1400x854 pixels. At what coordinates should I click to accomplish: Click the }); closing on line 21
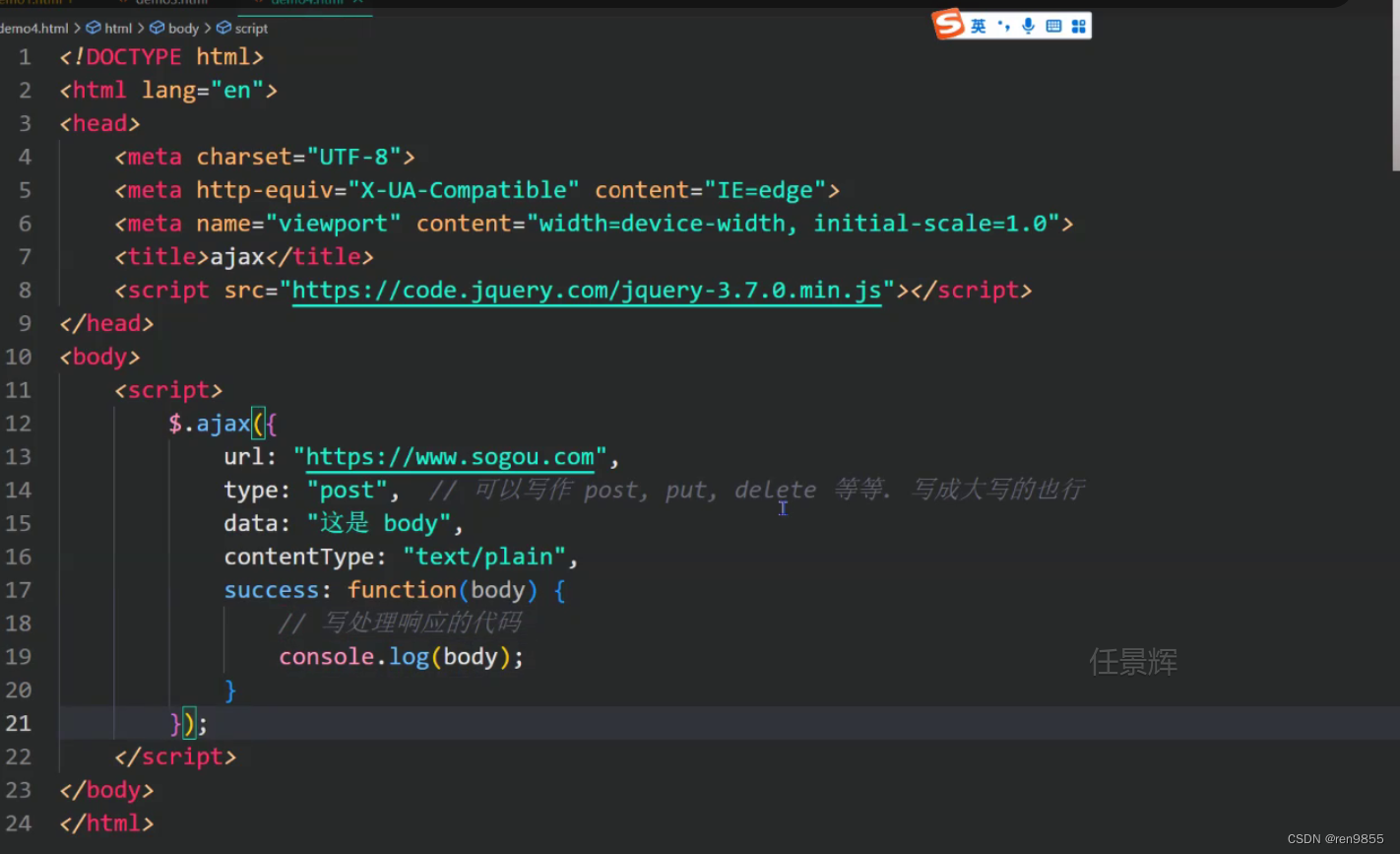pos(189,724)
